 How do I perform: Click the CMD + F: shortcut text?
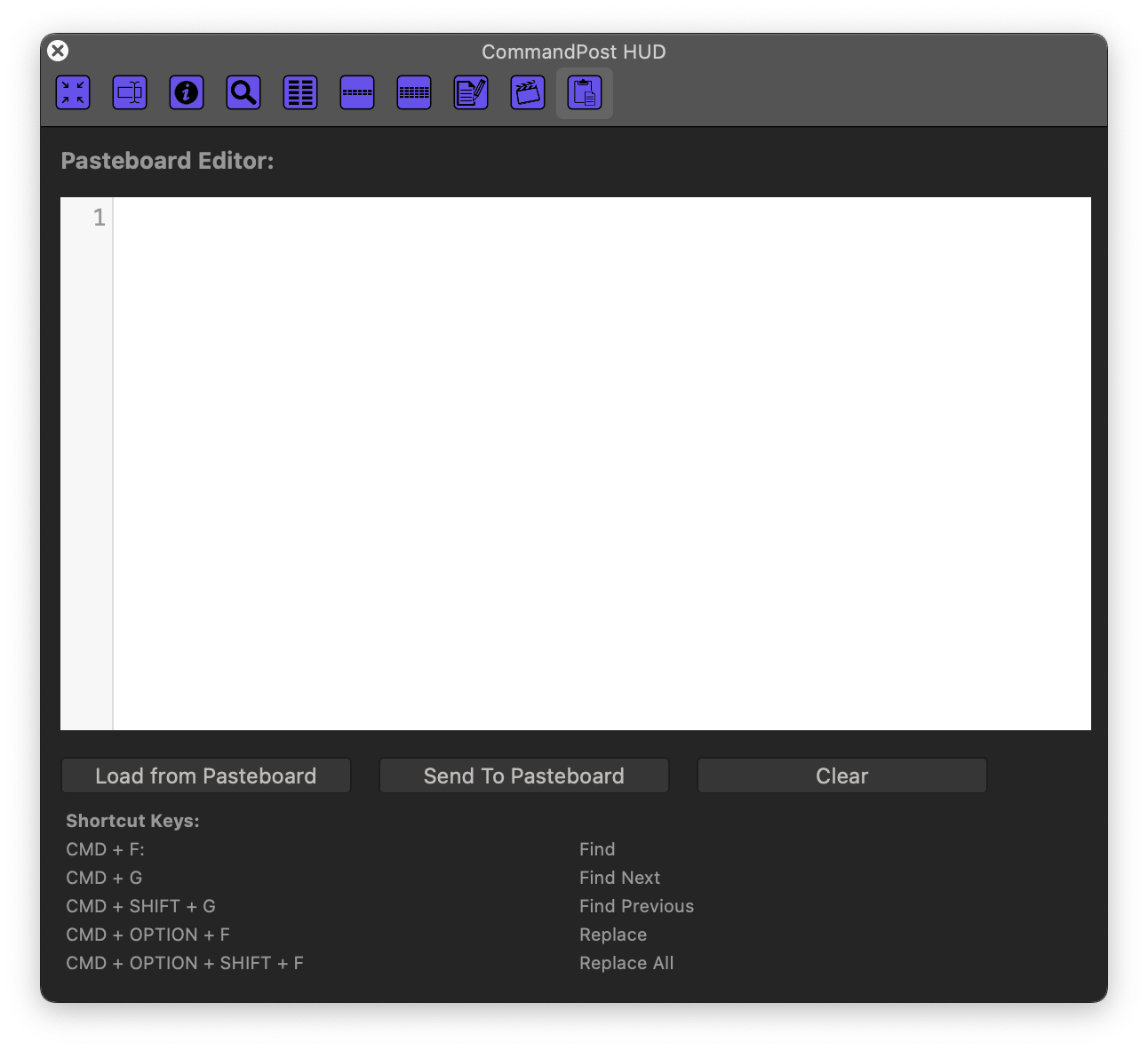[105, 849]
